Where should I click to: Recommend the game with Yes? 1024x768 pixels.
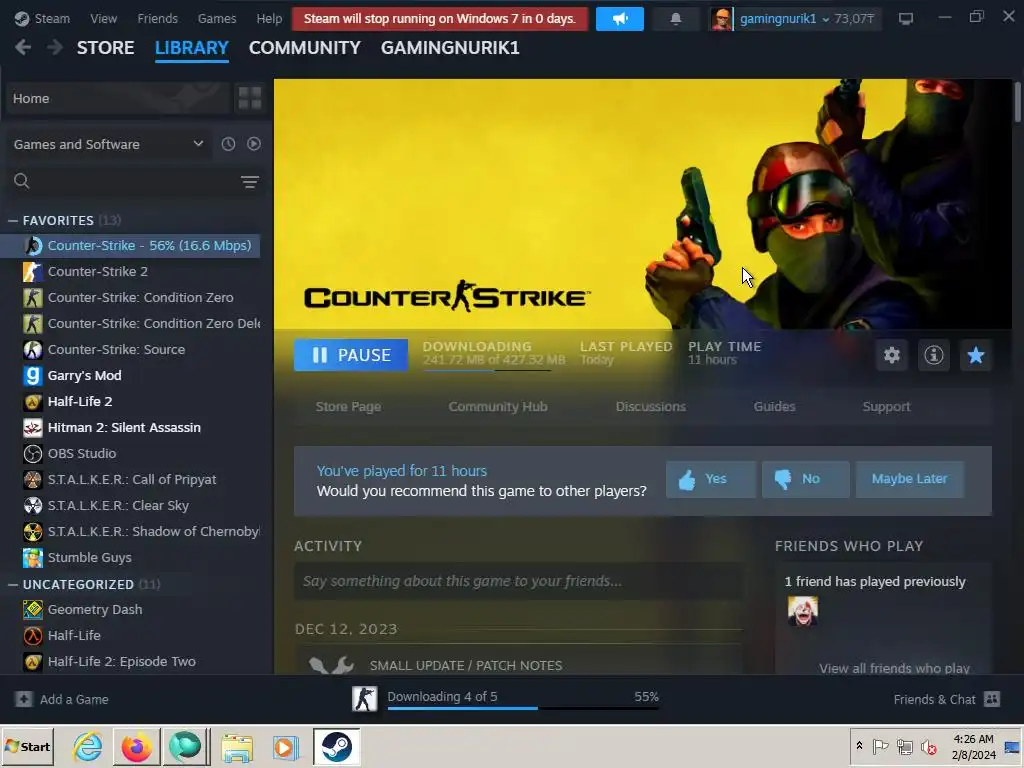coord(711,479)
